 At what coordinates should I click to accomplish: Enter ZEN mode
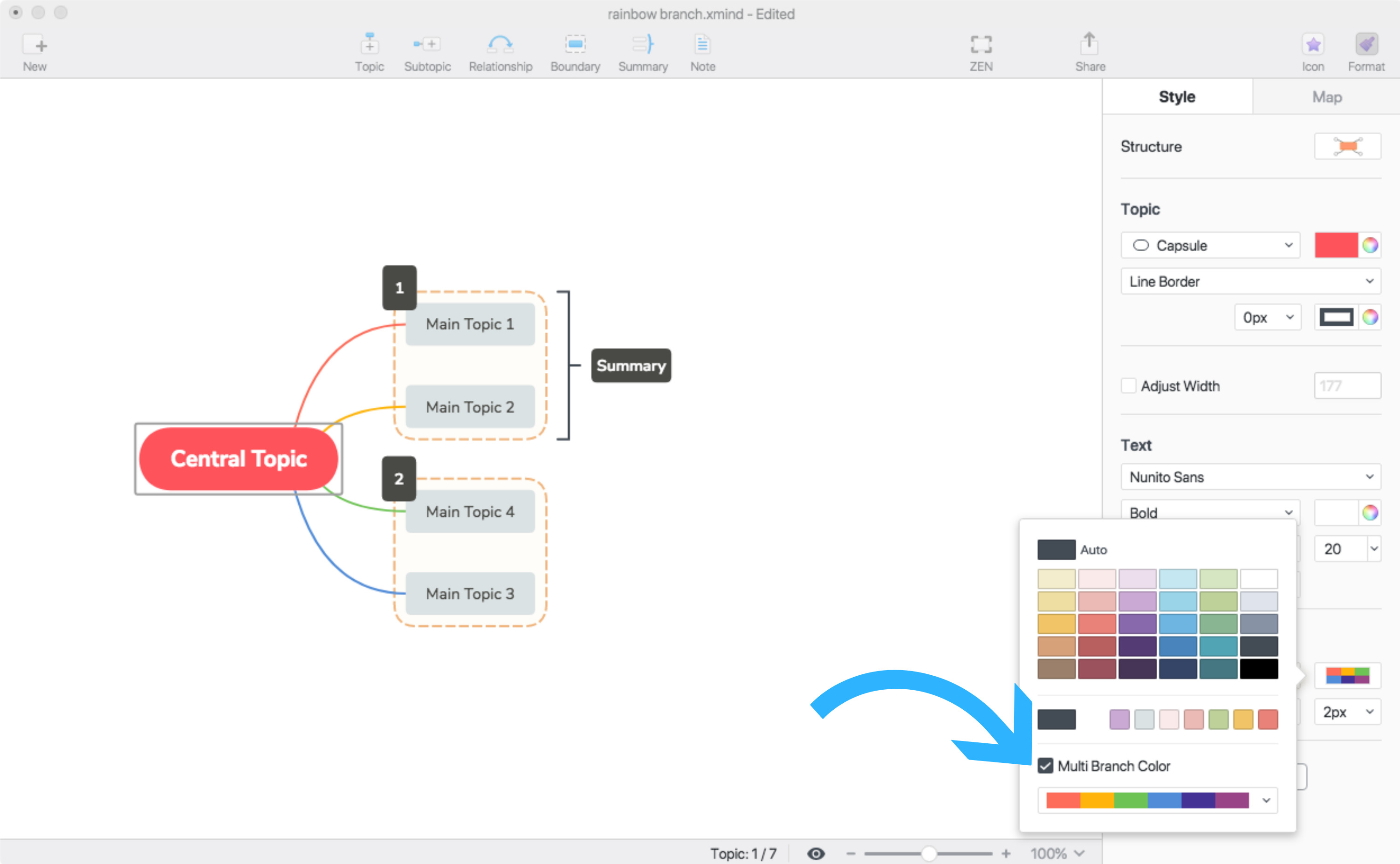(x=981, y=52)
